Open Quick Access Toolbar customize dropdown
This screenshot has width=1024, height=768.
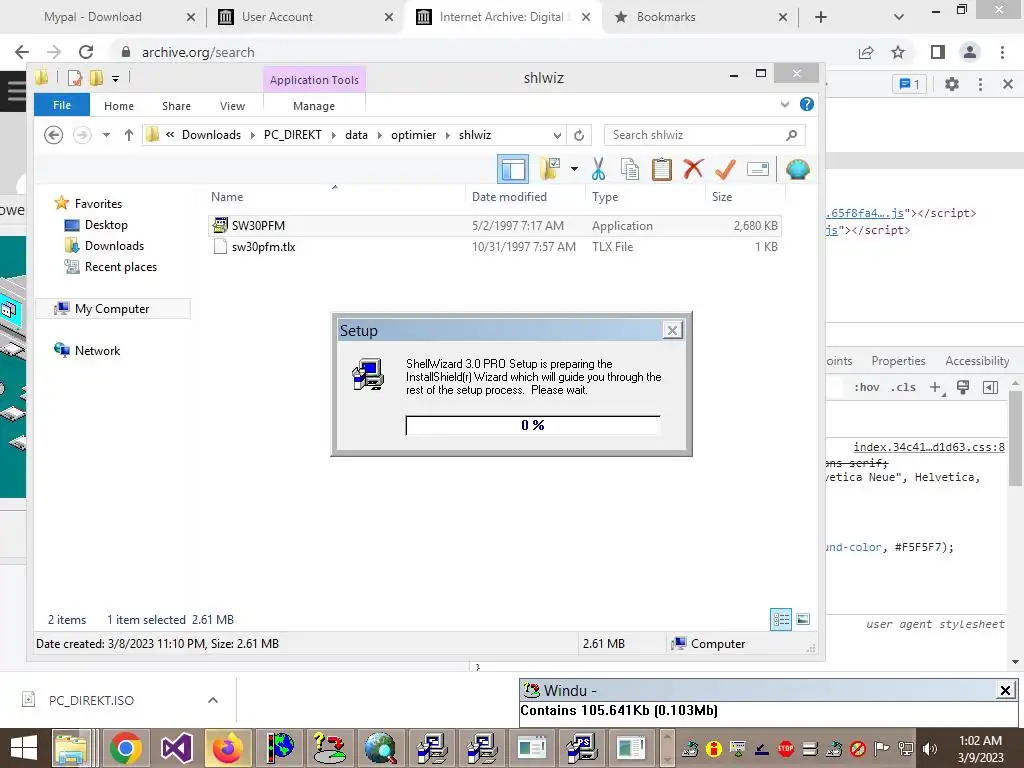[115, 78]
